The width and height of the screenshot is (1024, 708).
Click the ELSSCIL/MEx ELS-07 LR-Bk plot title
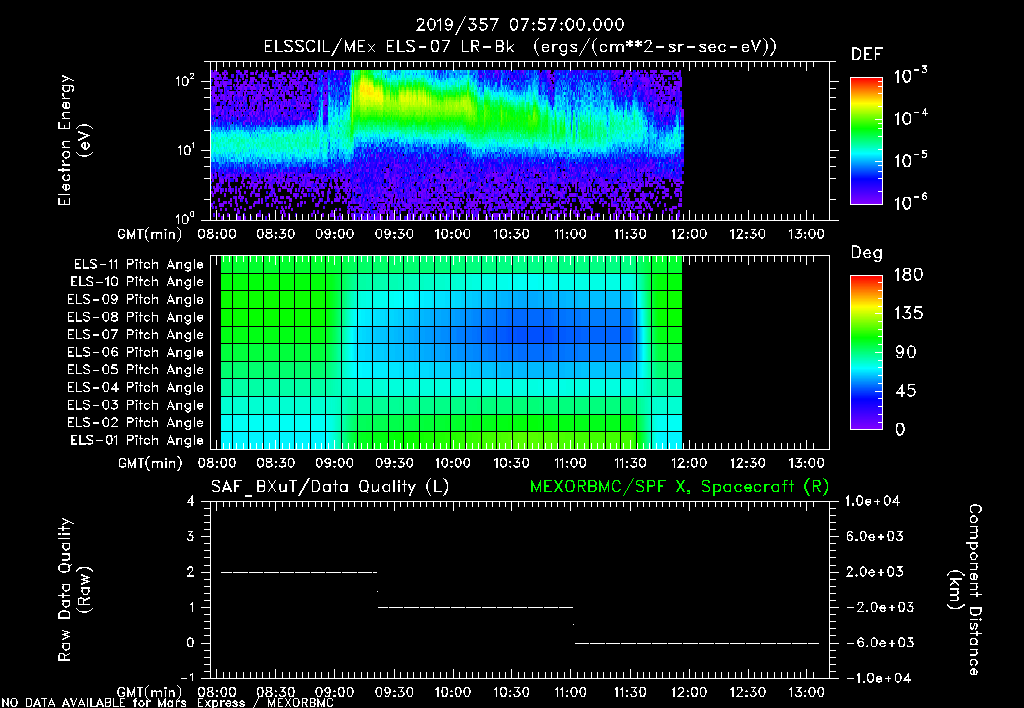point(520,47)
